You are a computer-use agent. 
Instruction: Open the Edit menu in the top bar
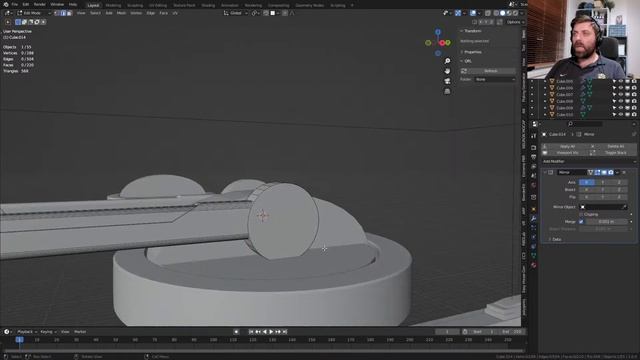click(26, 4)
